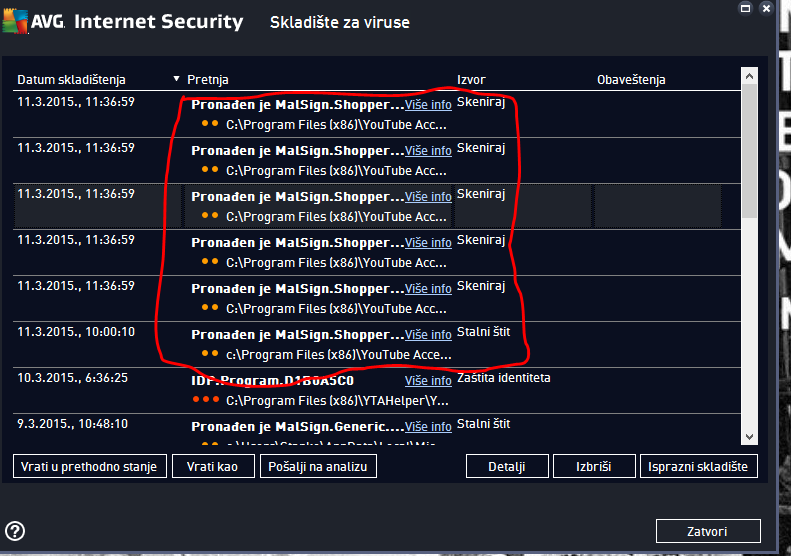The height and width of the screenshot is (556, 791).
Task: Click the vertical scrollbar thumb
Action: (749, 150)
